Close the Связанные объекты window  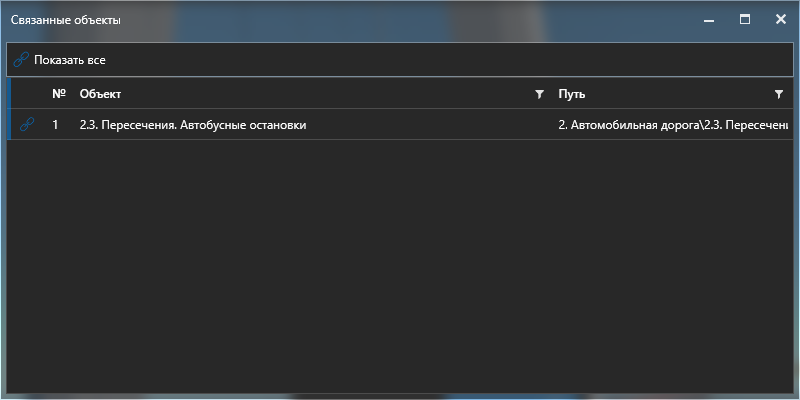point(780,19)
